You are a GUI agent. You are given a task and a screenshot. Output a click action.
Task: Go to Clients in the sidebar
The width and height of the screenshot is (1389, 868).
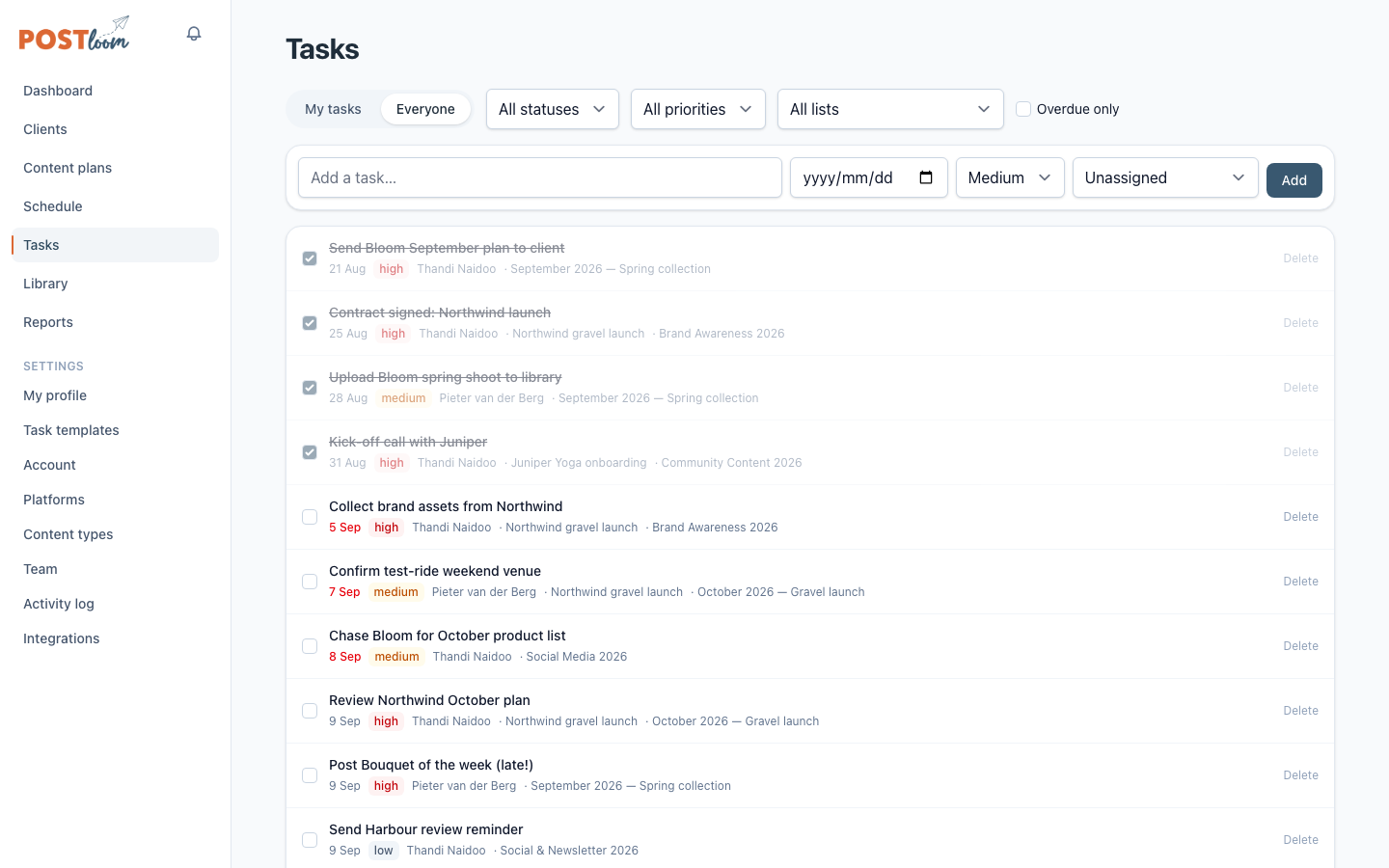(115, 129)
